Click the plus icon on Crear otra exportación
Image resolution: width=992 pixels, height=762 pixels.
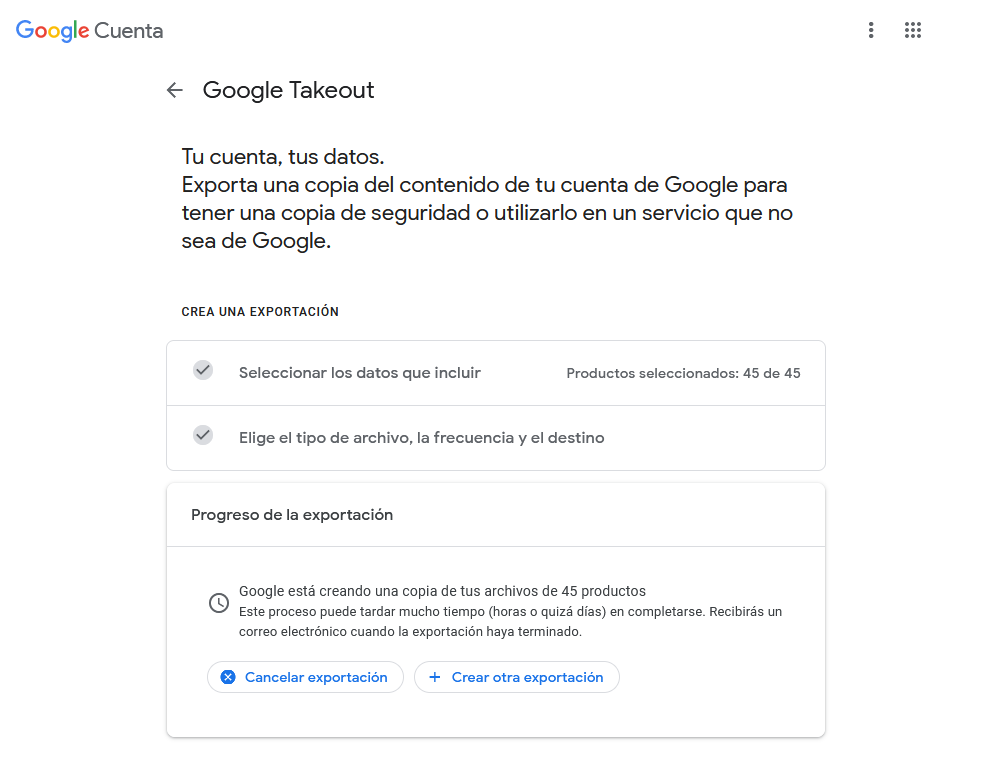(434, 677)
